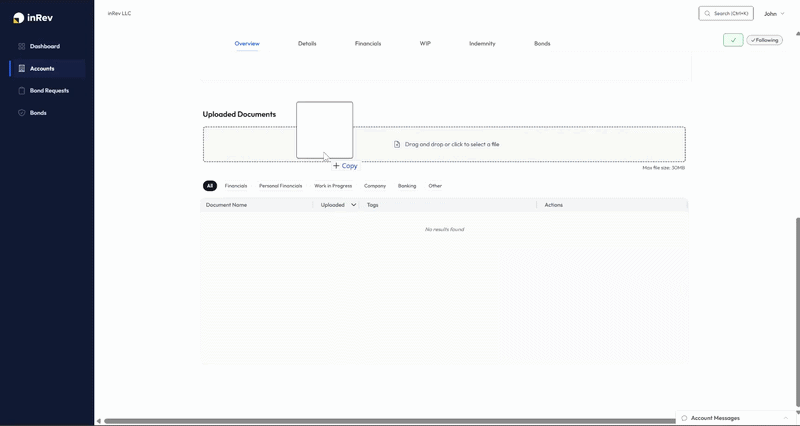Open Dashboard from the sidebar

(47, 46)
